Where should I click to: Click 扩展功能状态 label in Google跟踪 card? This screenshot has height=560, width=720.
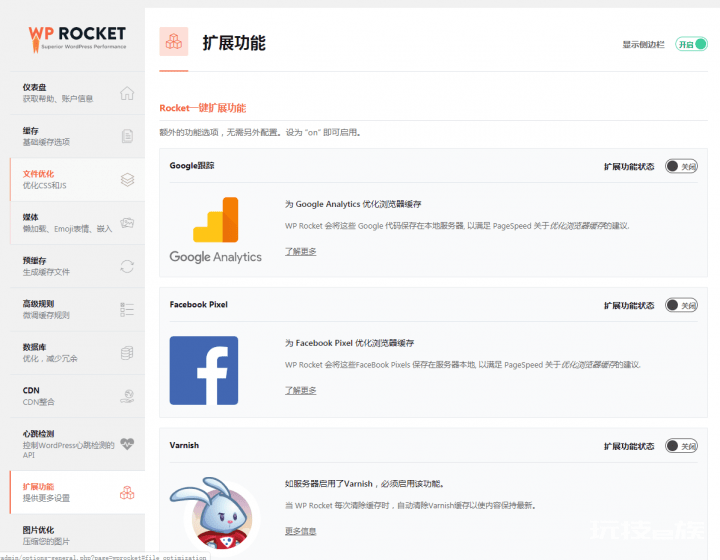629,167
